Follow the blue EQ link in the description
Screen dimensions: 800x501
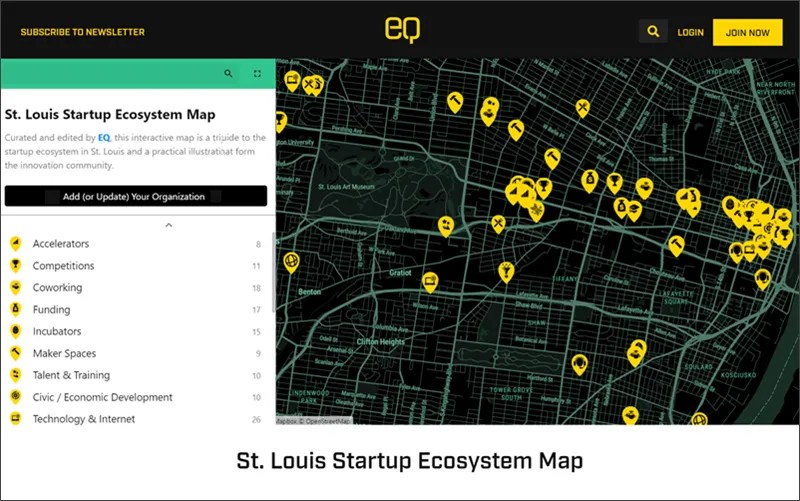[104, 138]
